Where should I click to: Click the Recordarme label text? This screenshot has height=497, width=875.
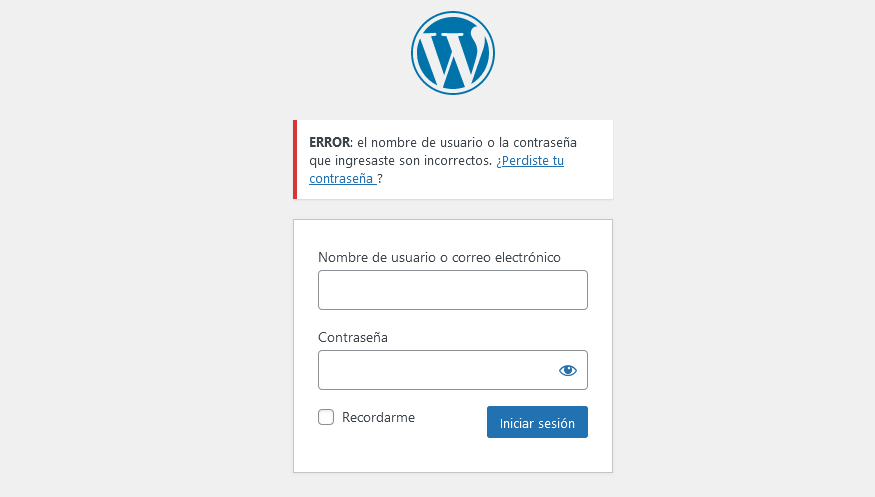378,417
